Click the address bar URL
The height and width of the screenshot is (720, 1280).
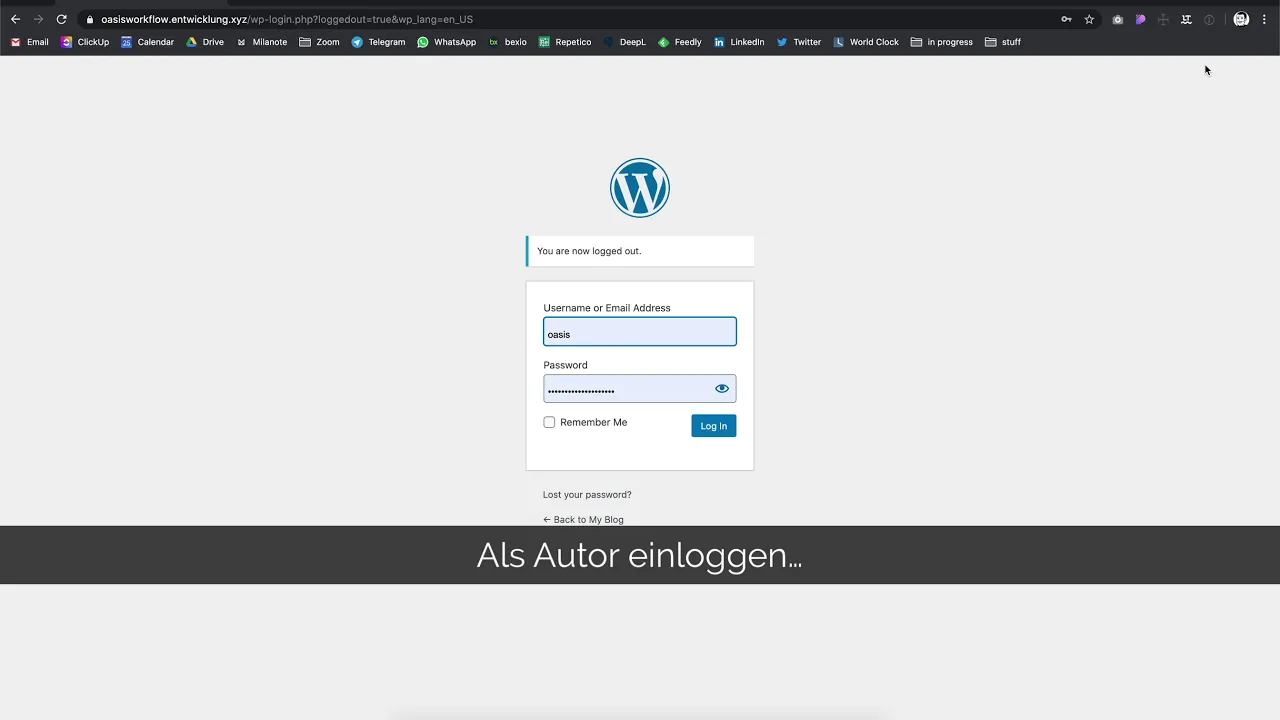pos(287,19)
